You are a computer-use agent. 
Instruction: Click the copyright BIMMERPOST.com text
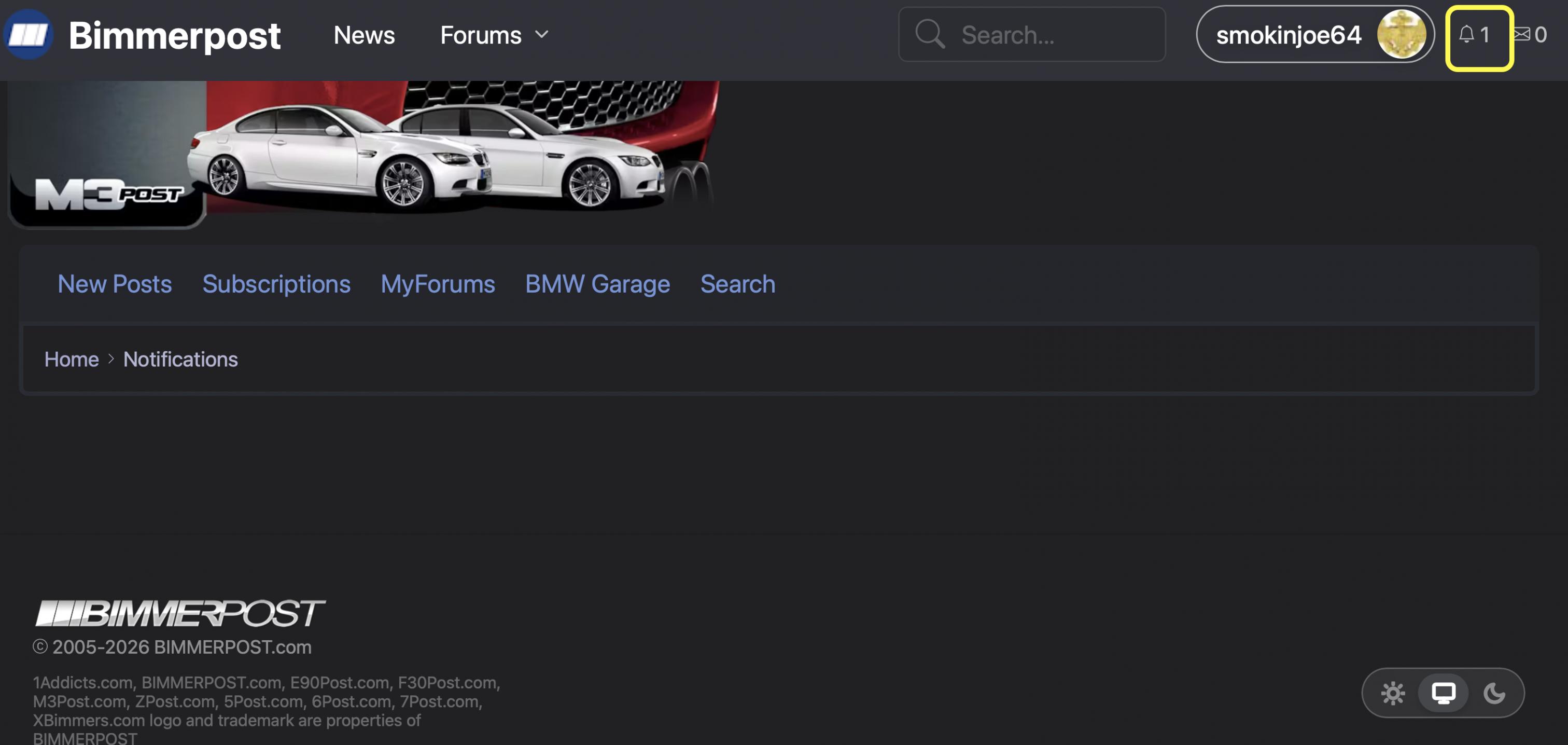tap(172, 647)
